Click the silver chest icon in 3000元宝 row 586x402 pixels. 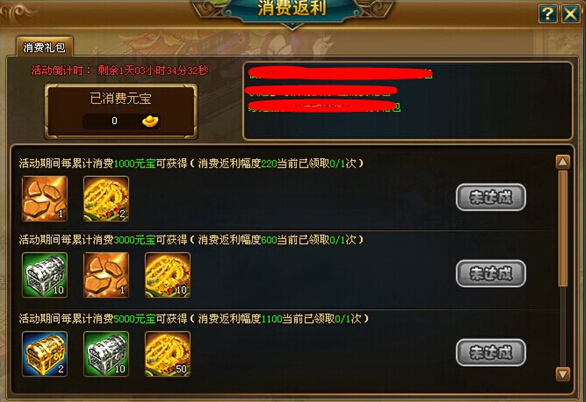pos(45,275)
